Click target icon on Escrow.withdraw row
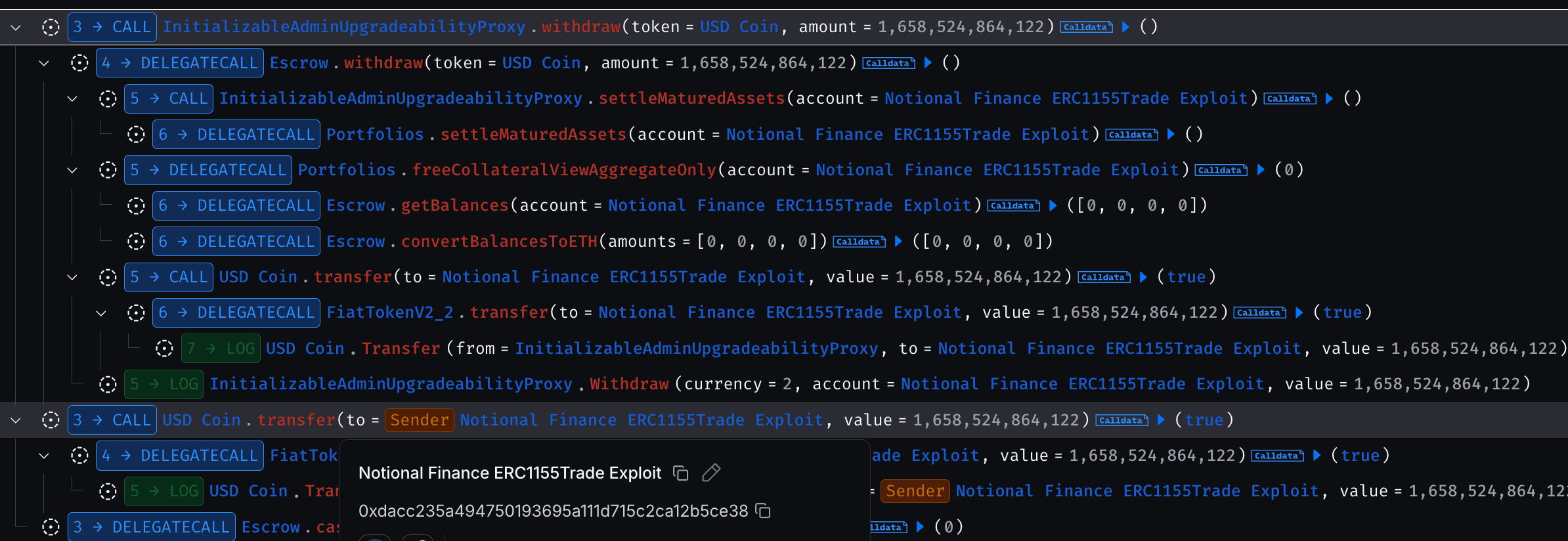This screenshot has width=1568, height=541. coord(79,63)
